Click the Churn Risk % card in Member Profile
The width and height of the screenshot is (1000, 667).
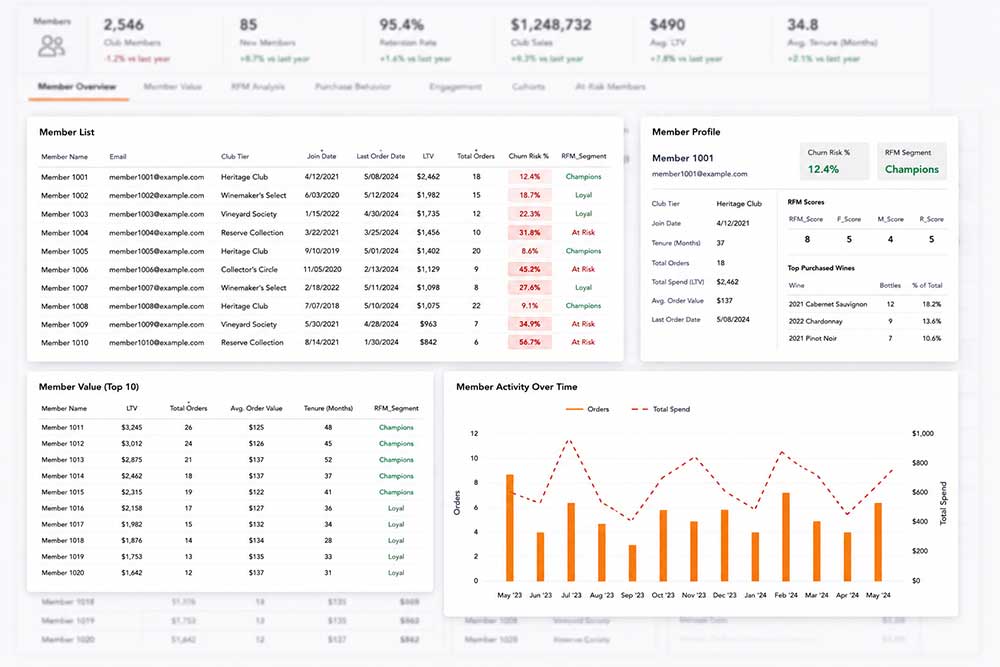(834, 161)
